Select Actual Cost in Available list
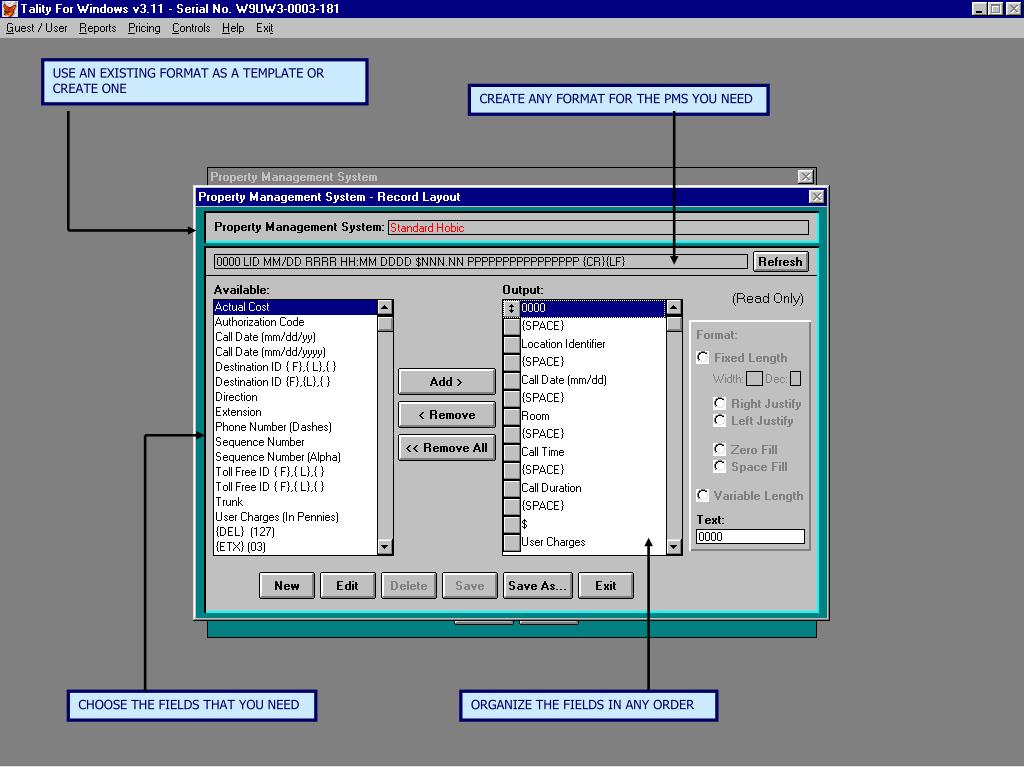The width and height of the screenshot is (1024, 768). (295, 307)
